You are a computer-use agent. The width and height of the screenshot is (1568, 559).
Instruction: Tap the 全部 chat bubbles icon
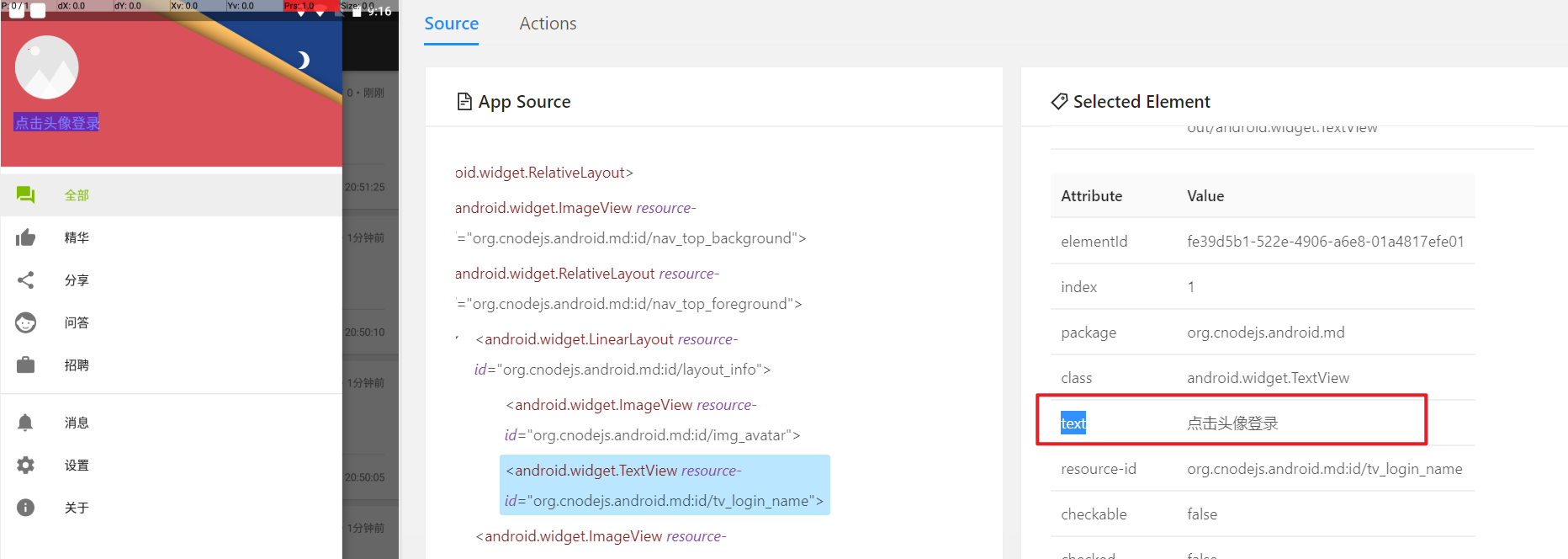pos(25,195)
